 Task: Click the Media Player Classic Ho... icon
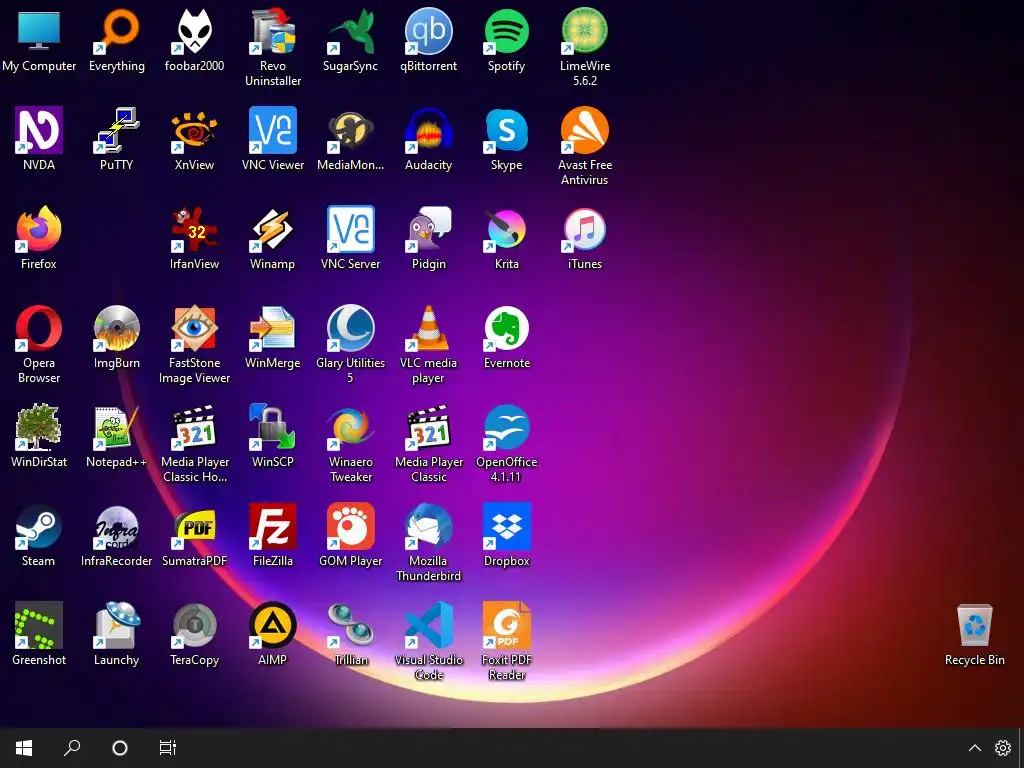194,428
